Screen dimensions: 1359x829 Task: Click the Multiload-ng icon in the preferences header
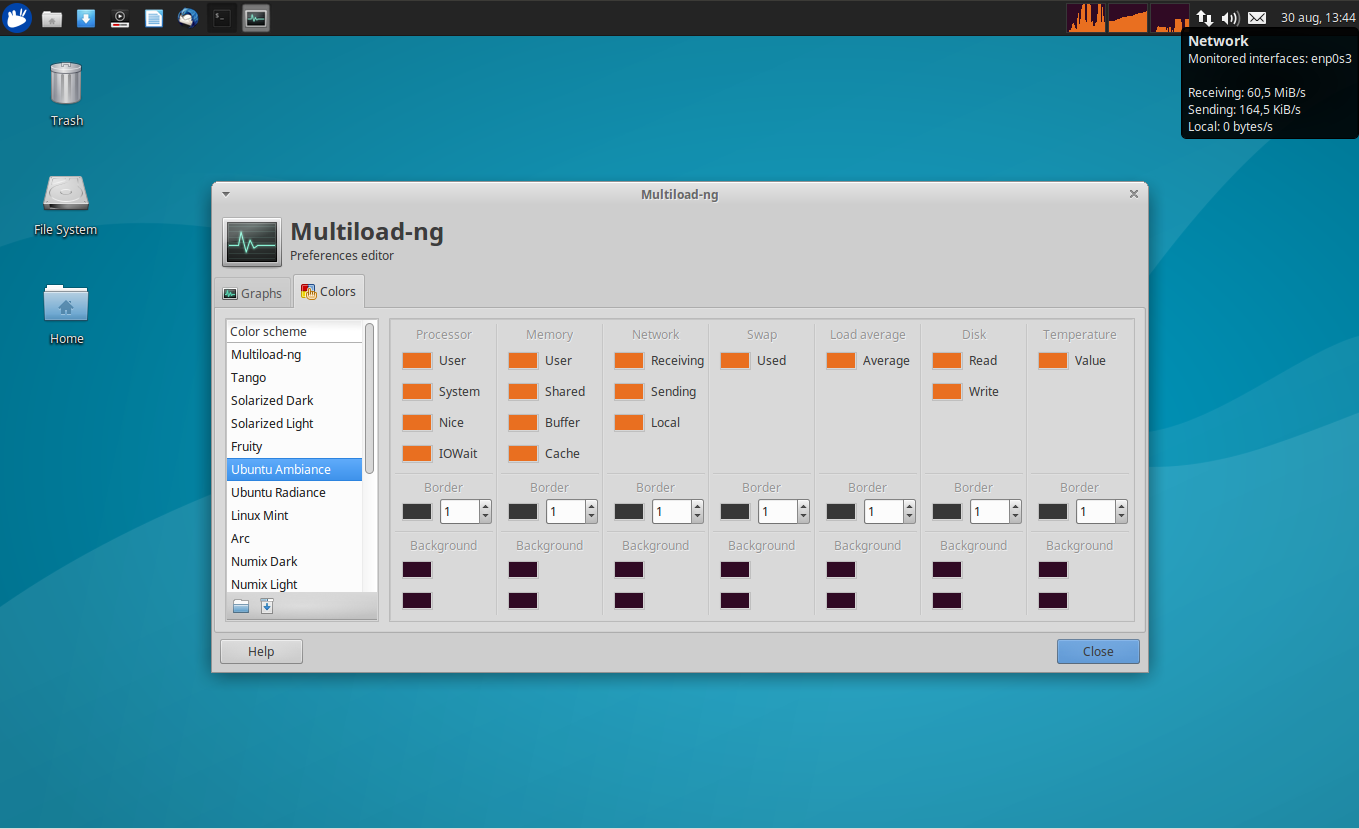(251, 242)
